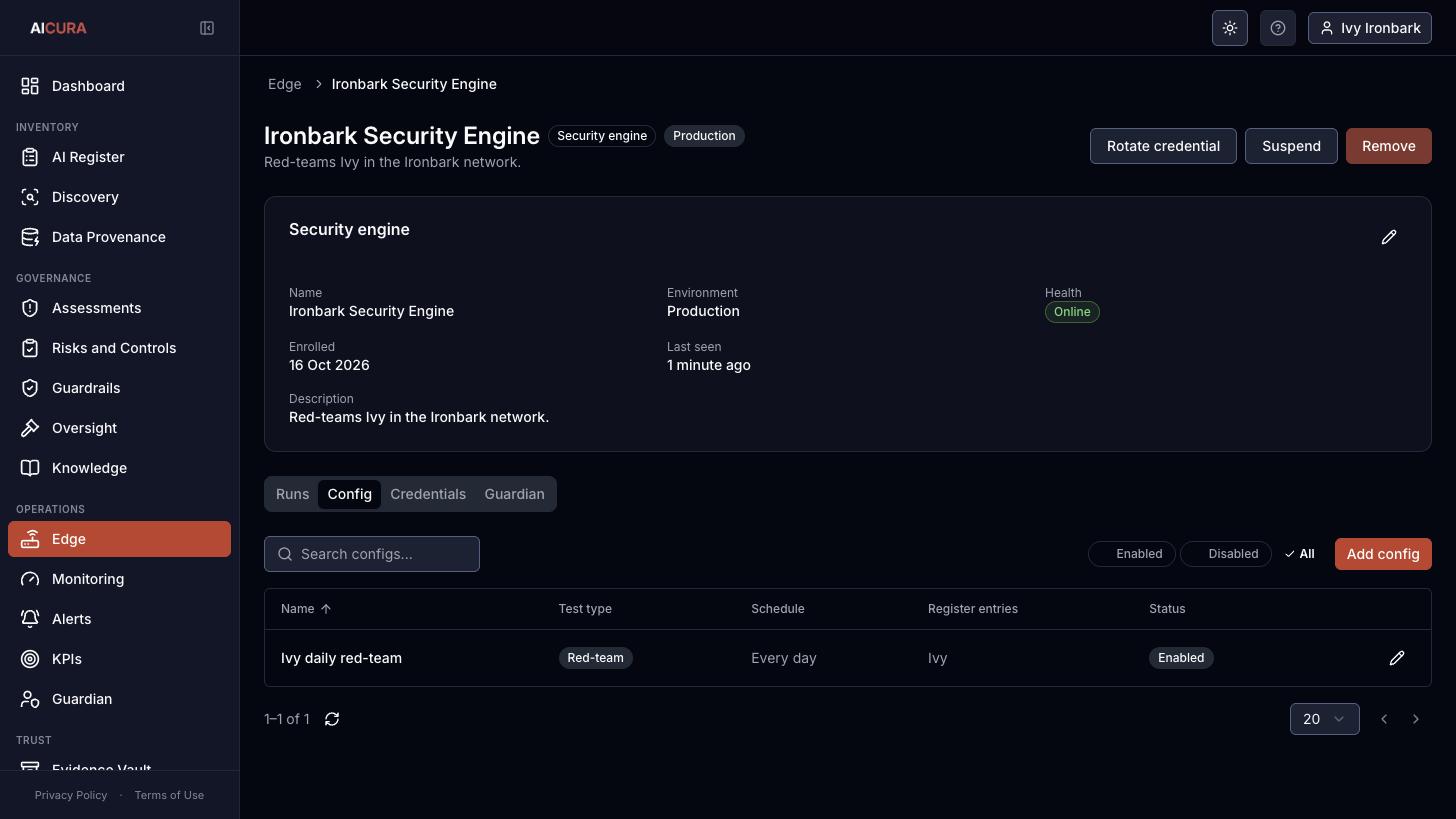Filter configs by Enabled
1456x819 pixels.
1132,554
